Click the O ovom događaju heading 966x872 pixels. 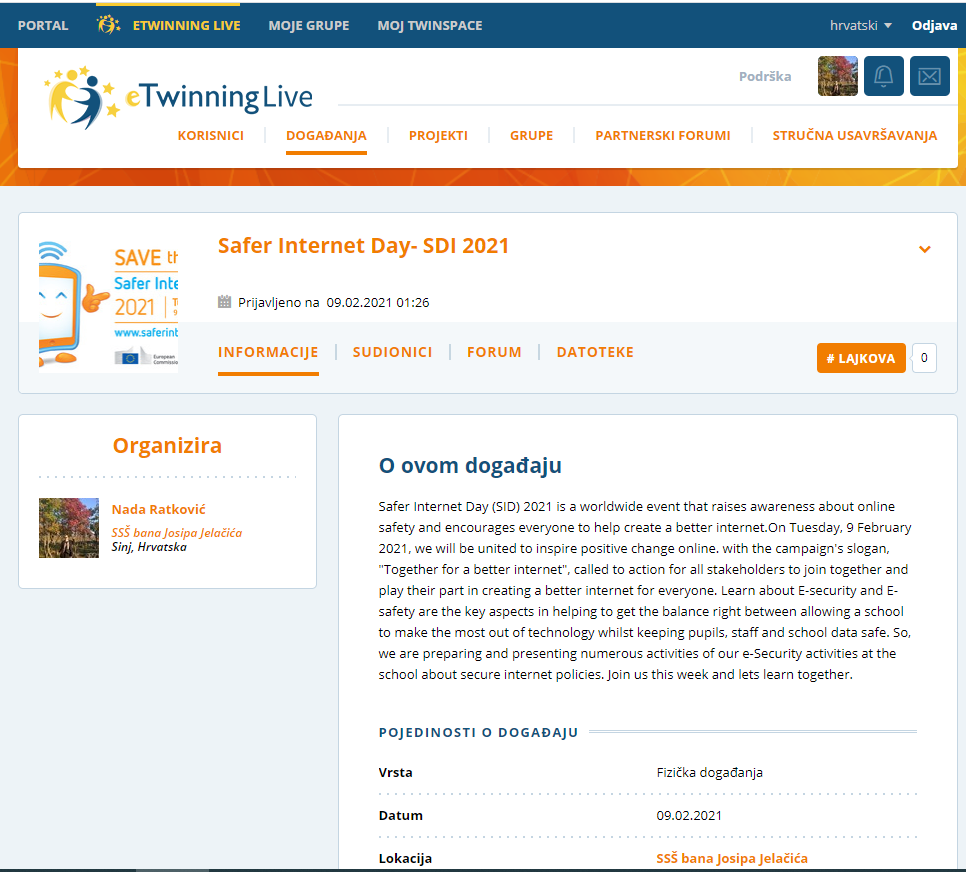click(470, 465)
